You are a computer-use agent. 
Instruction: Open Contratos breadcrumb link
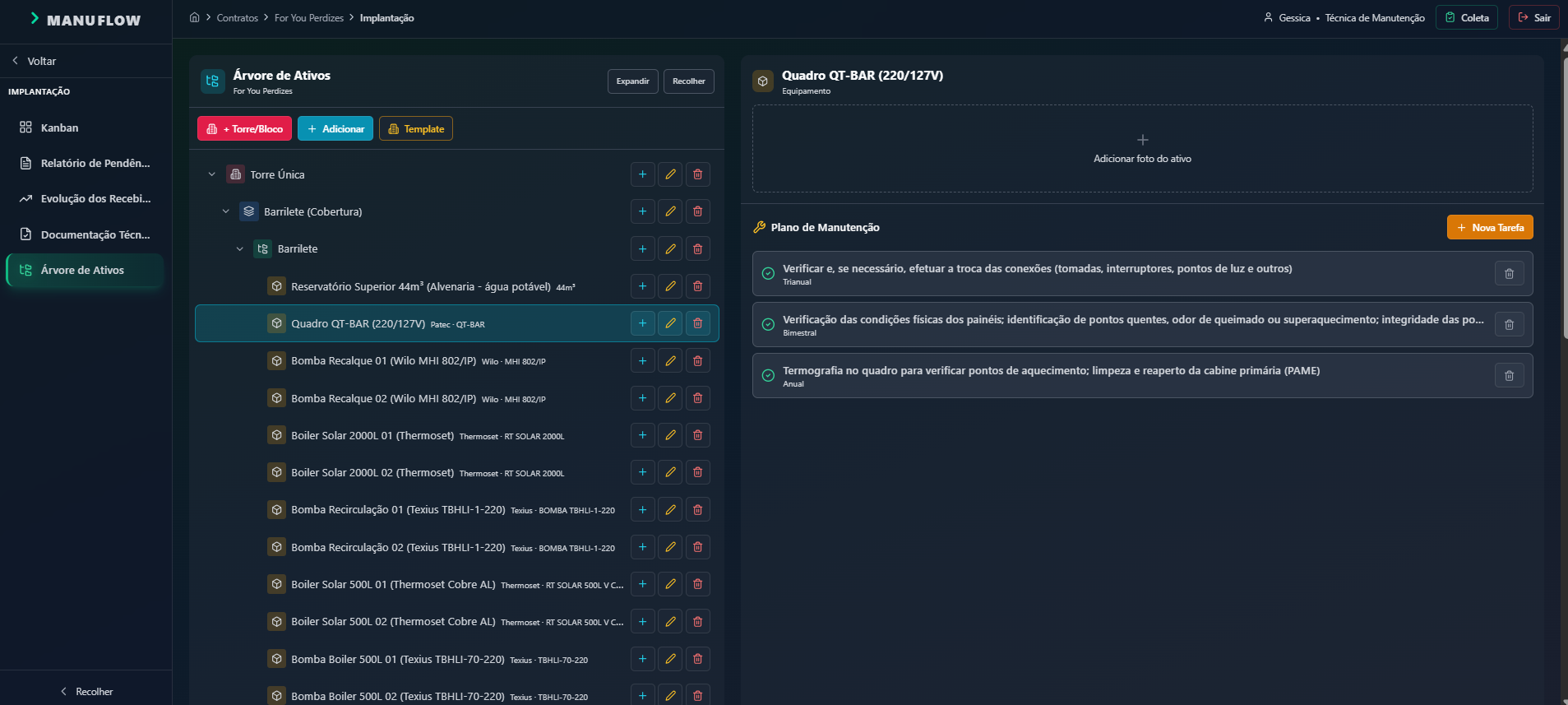(x=237, y=17)
